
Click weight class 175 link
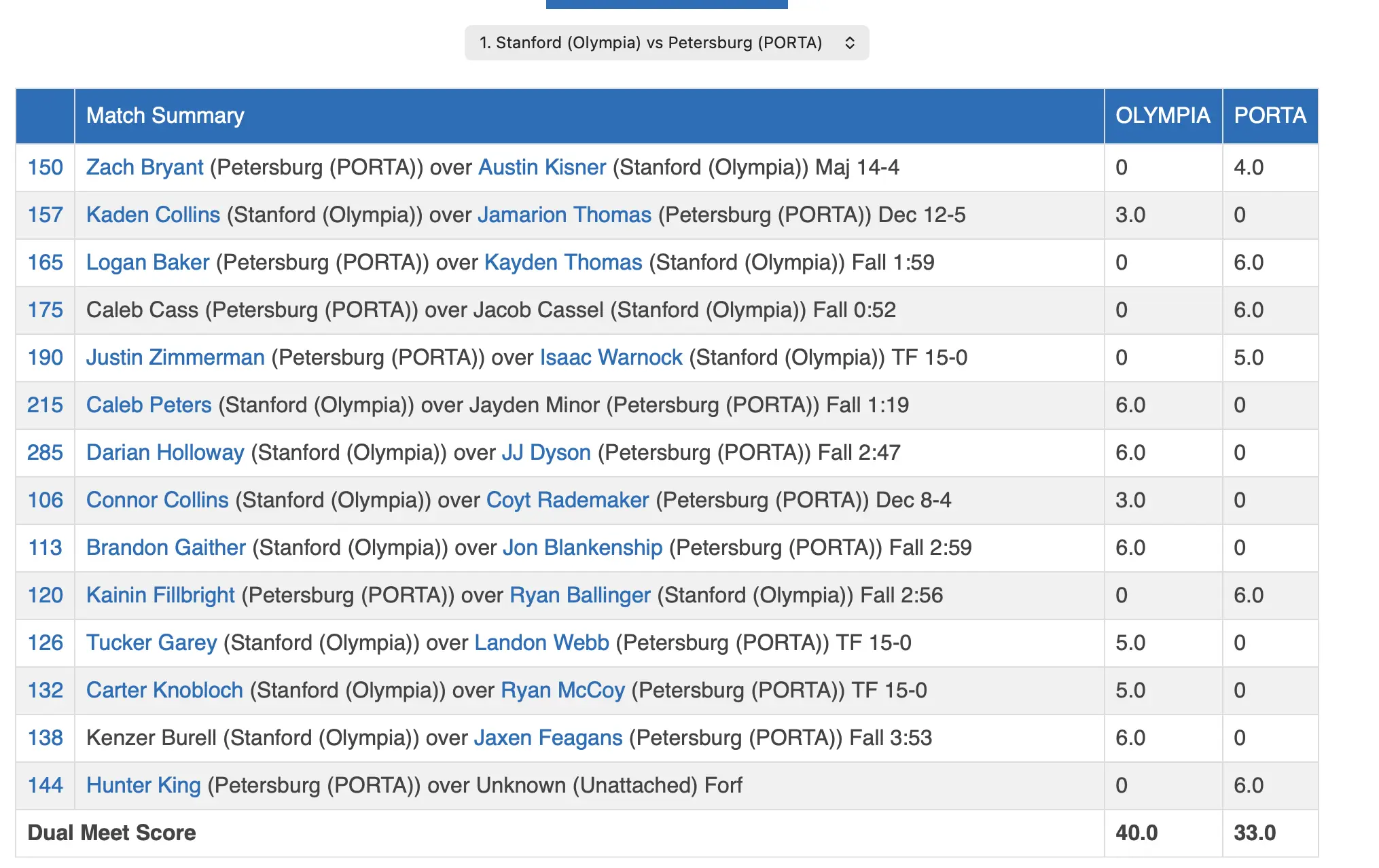45,310
